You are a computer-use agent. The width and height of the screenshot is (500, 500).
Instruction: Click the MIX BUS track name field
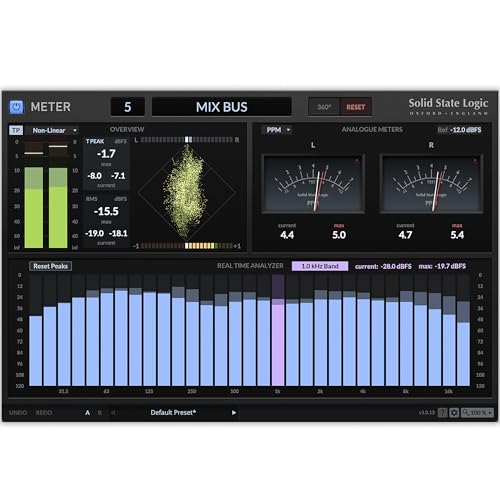click(x=222, y=107)
